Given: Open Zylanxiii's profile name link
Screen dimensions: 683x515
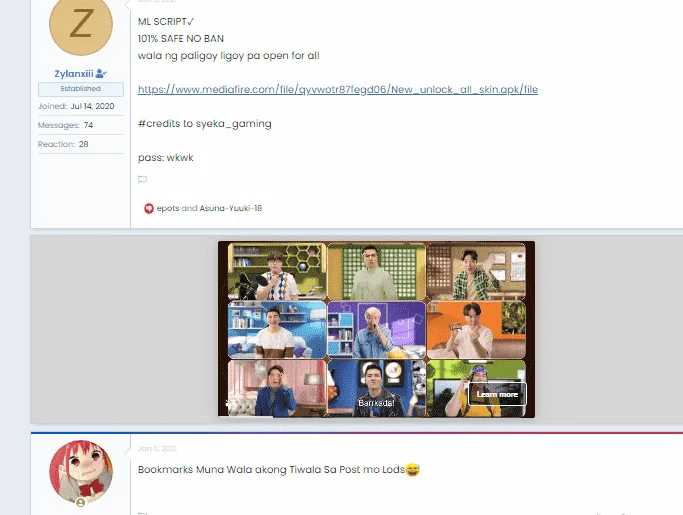Looking at the screenshot, I should 74,74.
